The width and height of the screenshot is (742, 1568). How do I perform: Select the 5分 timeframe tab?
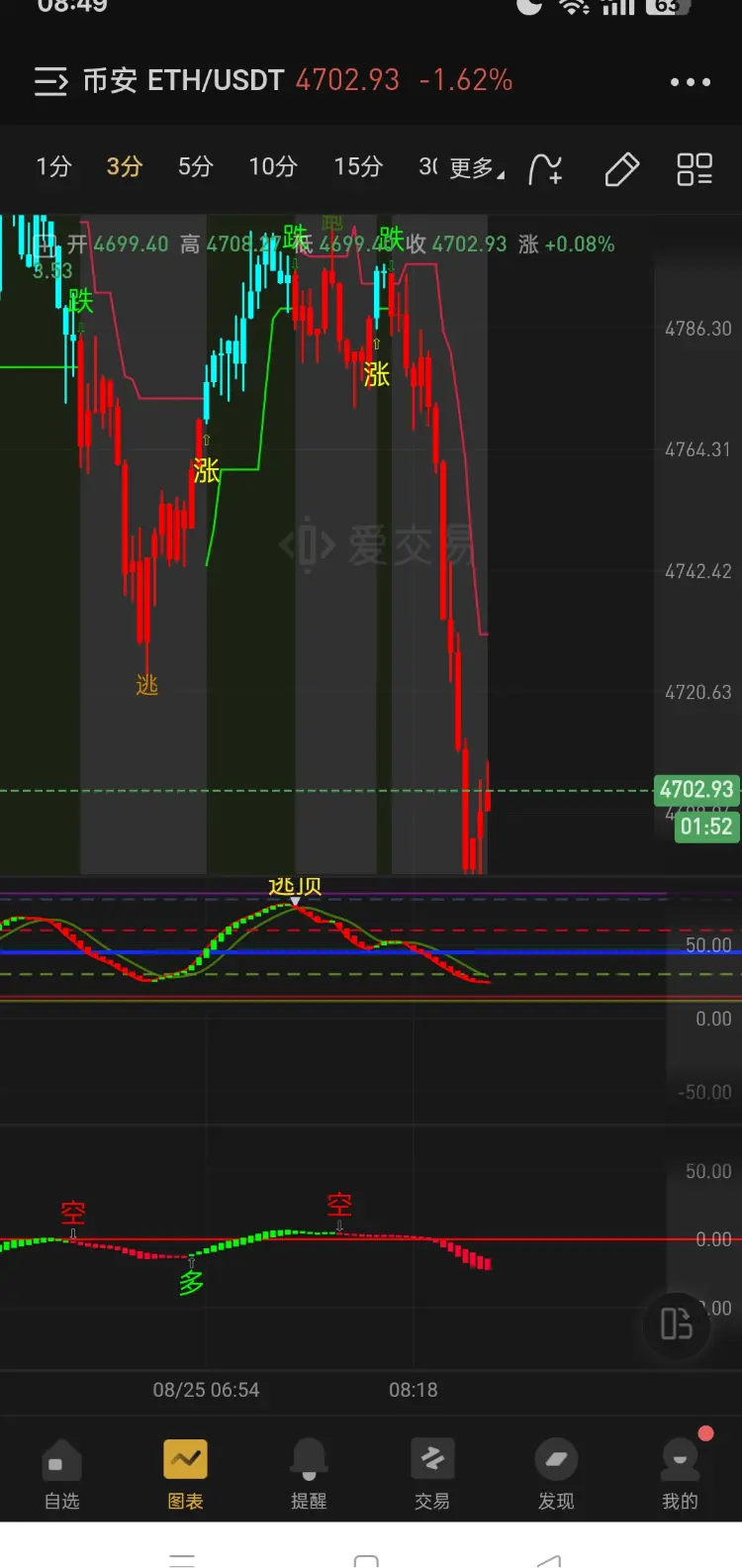(195, 166)
